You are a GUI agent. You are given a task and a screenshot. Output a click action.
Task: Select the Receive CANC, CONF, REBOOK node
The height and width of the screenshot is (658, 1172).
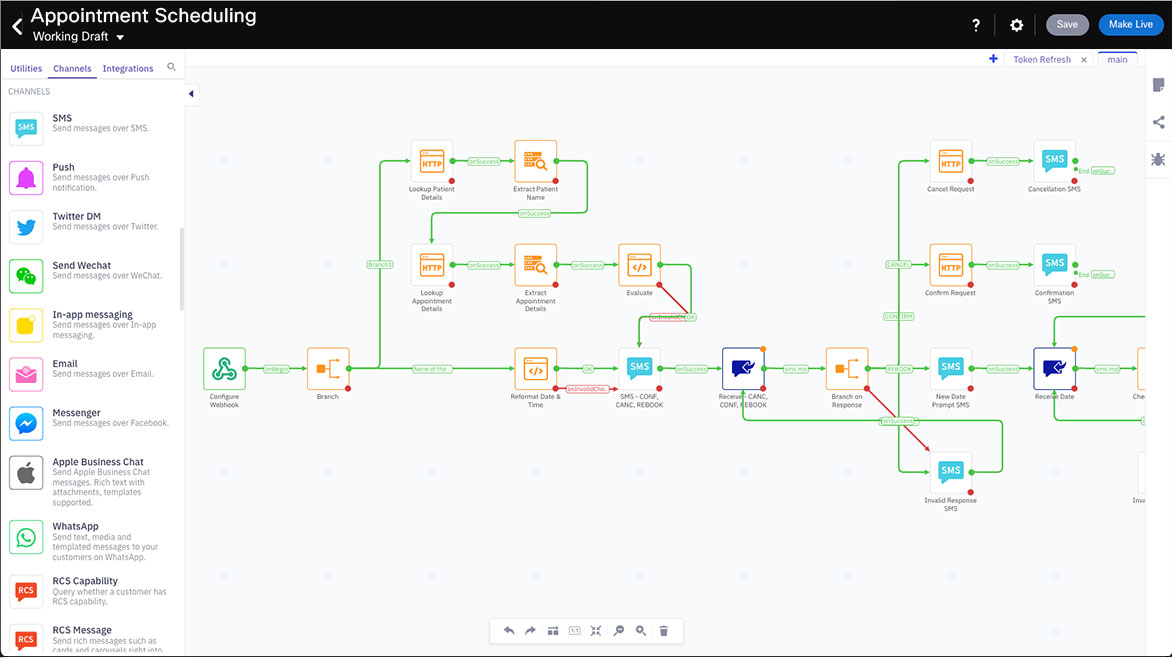pos(744,369)
